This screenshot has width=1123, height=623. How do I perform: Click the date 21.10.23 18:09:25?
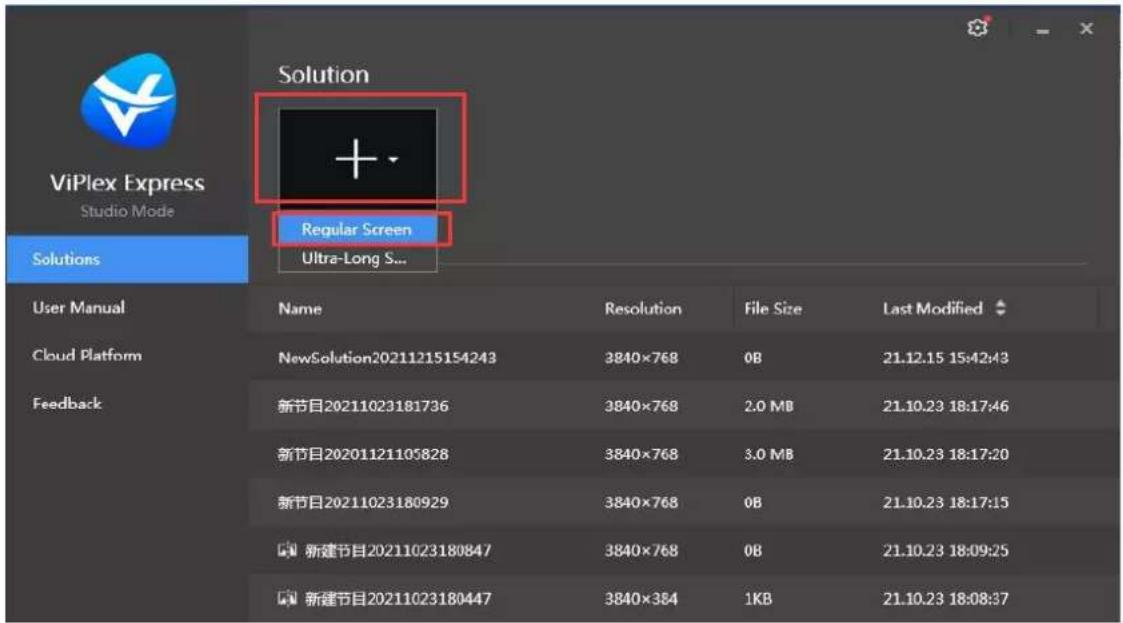tap(945, 551)
